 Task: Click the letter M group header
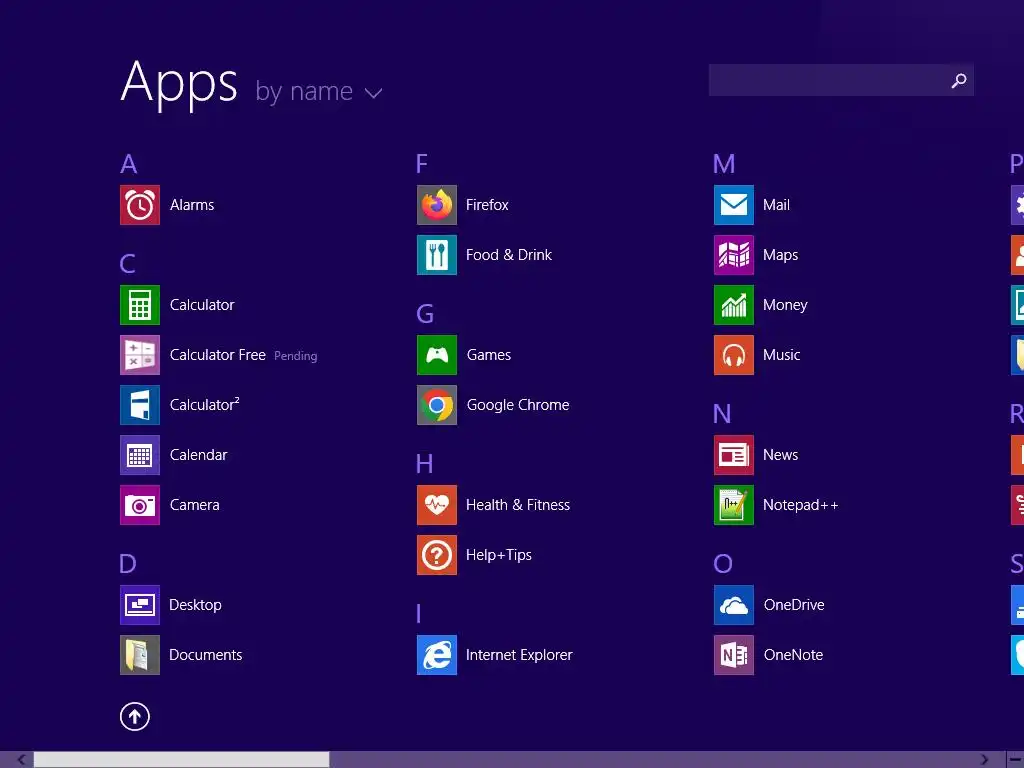pos(724,164)
